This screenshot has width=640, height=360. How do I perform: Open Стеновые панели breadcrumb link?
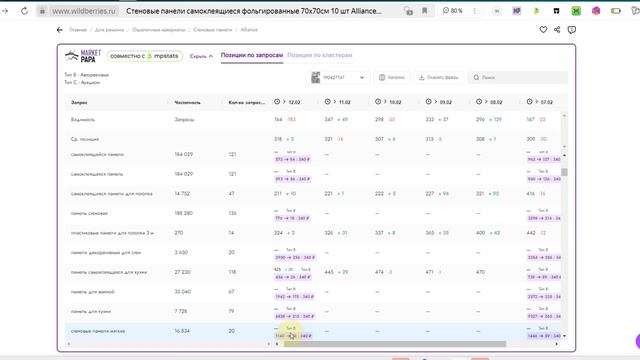pyautogui.click(x=213, y=30)
